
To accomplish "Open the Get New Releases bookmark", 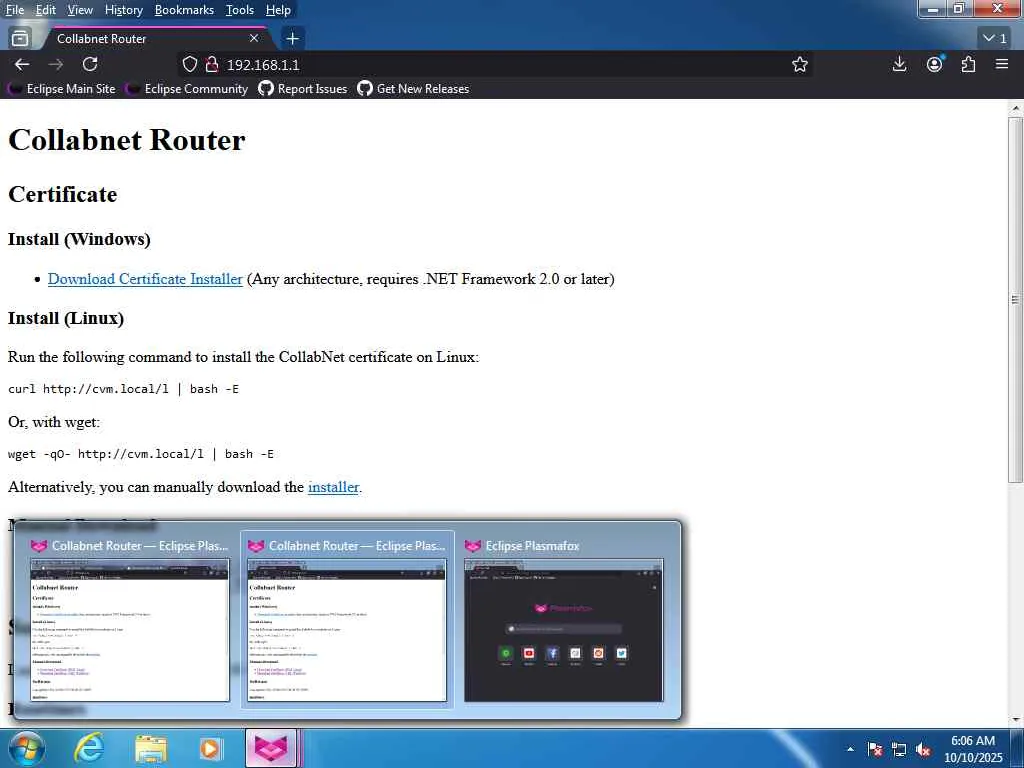I will pyautogui.click(x=413, y=89).
